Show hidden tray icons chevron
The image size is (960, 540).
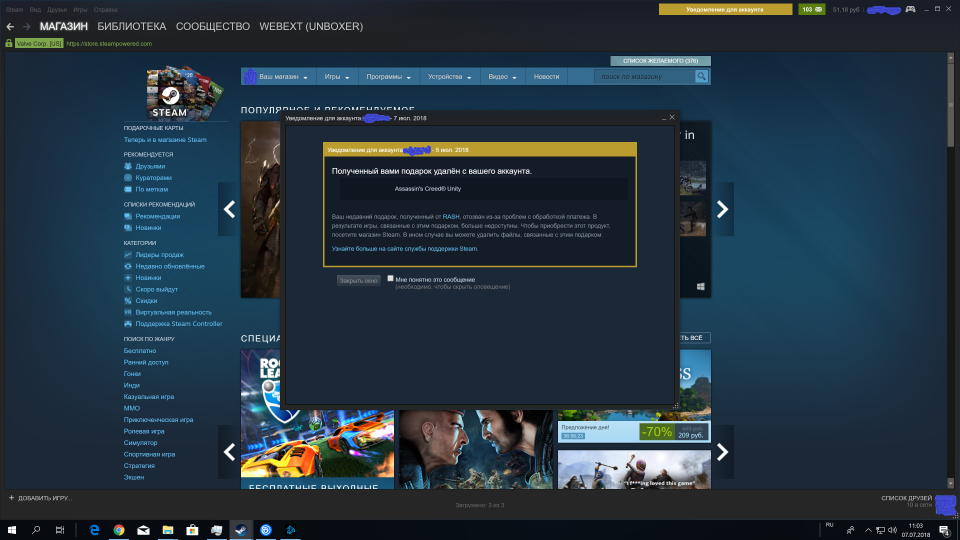(x=868, y=530)
